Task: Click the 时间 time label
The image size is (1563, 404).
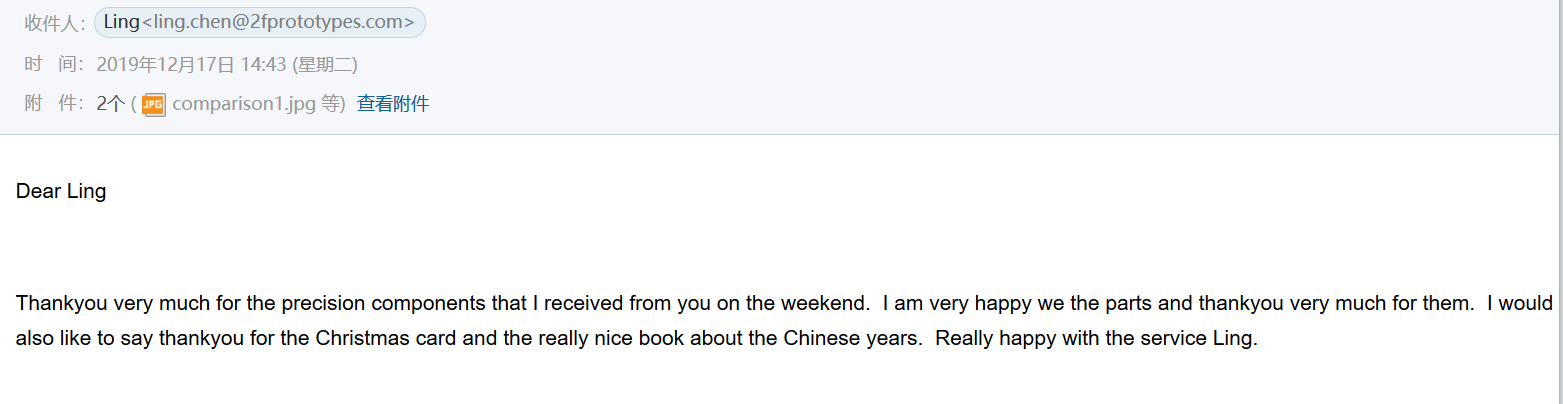Action: 55,65
